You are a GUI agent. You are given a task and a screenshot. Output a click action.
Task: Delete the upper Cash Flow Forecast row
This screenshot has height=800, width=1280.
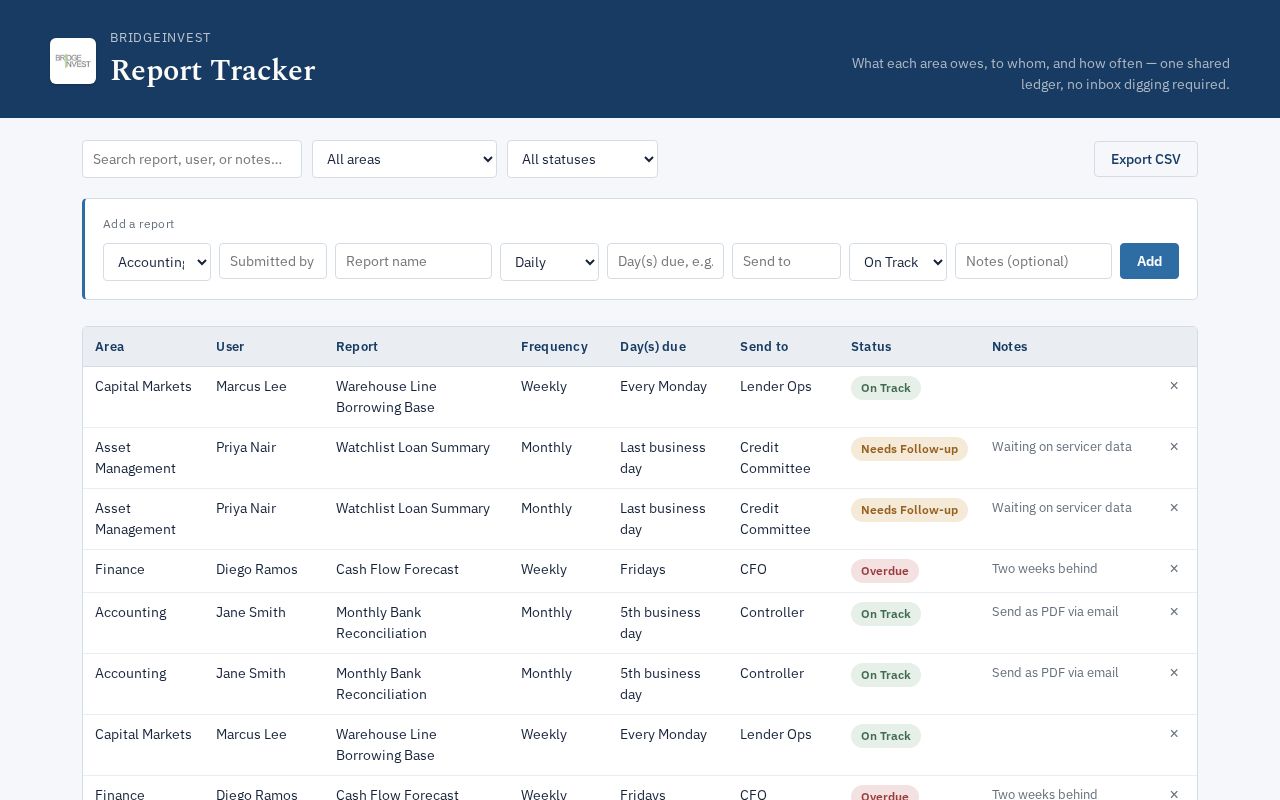pyautogui.click(x=1174, y=569)
